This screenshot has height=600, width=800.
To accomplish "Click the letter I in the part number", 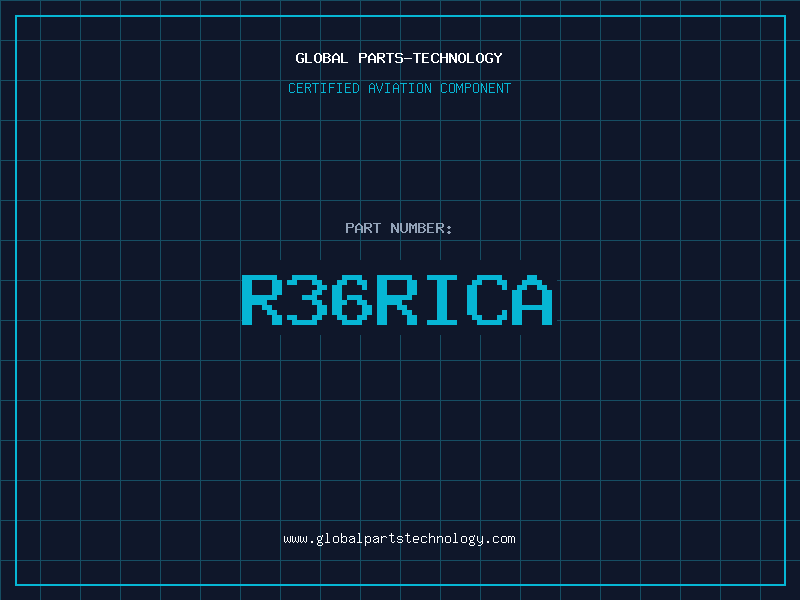I will tap(441, 300).
